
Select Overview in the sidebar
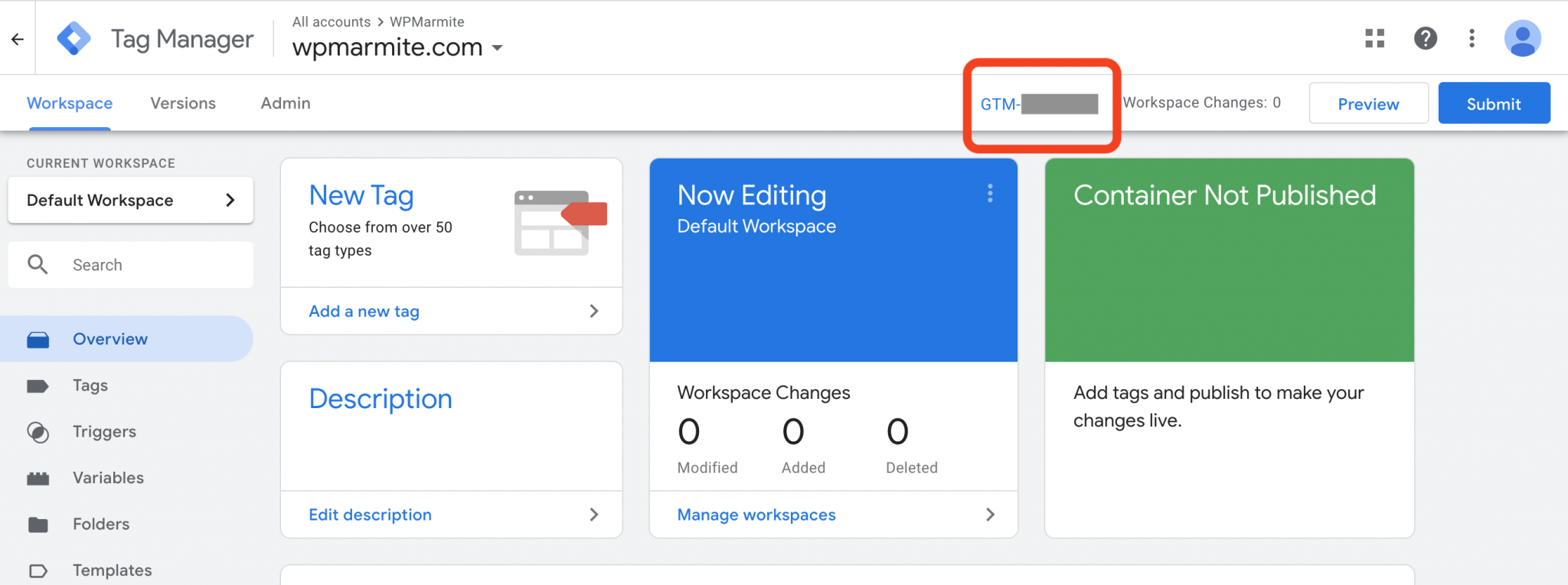pyautogui.click(x=126, y=339)
